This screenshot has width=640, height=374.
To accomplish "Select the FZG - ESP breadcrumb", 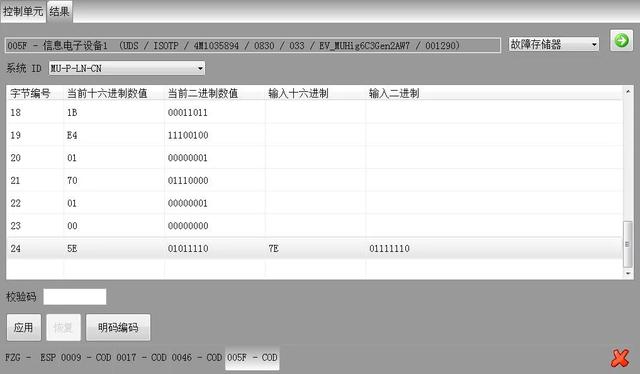I will tap(30, 358).
